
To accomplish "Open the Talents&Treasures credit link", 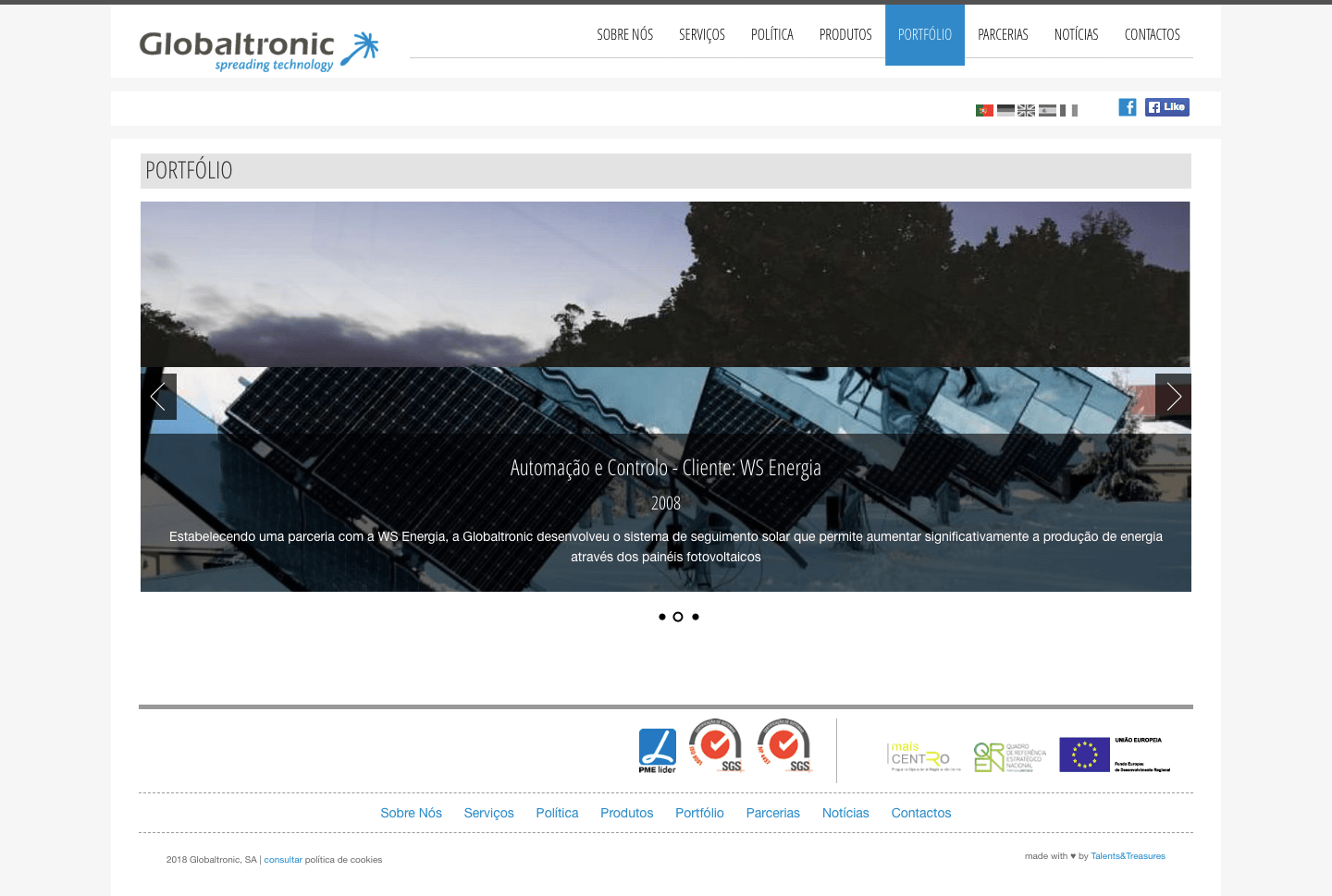I will click(x=1128, y=856).
